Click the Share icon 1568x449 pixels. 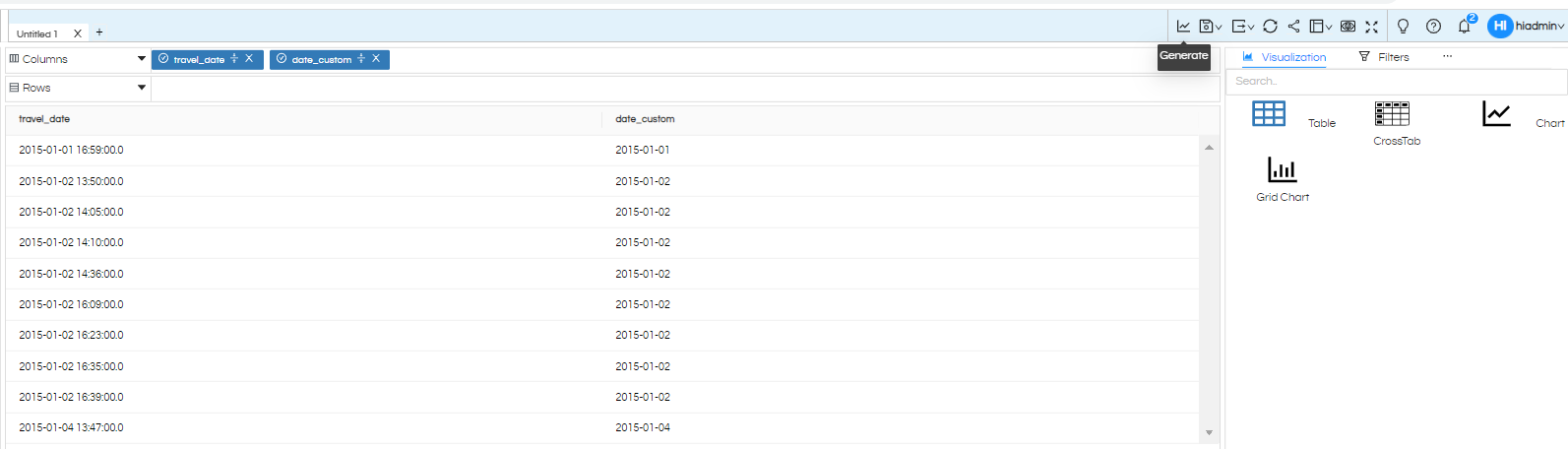coord(1293,27)
